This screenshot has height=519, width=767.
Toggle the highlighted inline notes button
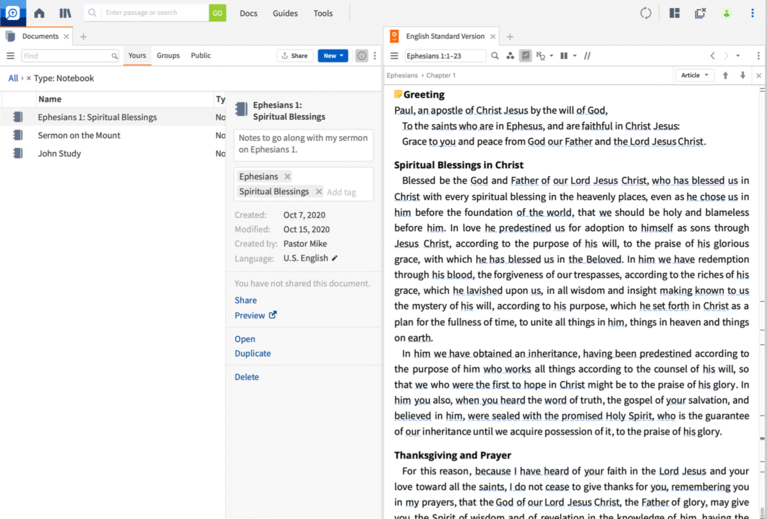(525, 56)
